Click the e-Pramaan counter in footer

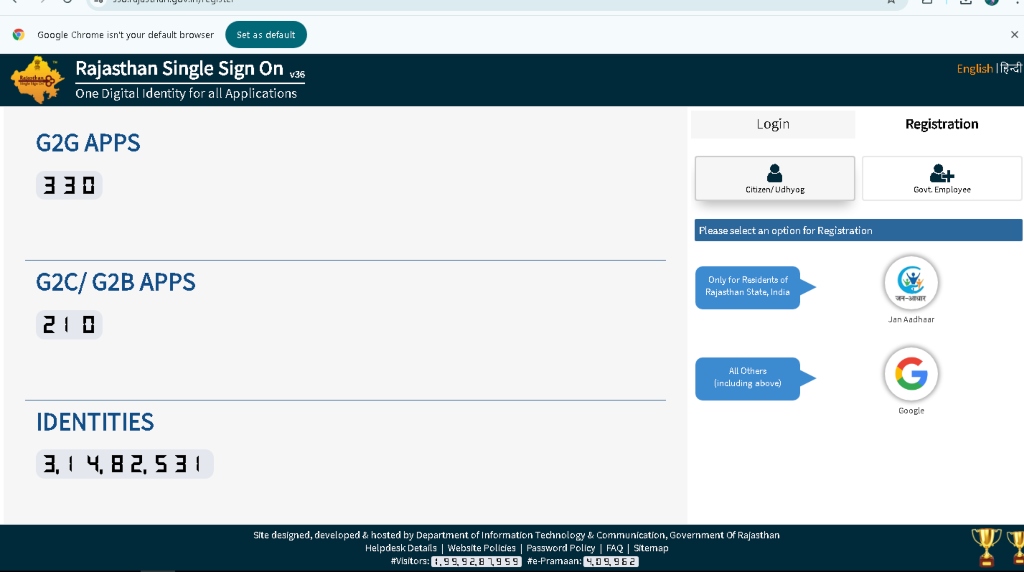[x=611, y=562]
